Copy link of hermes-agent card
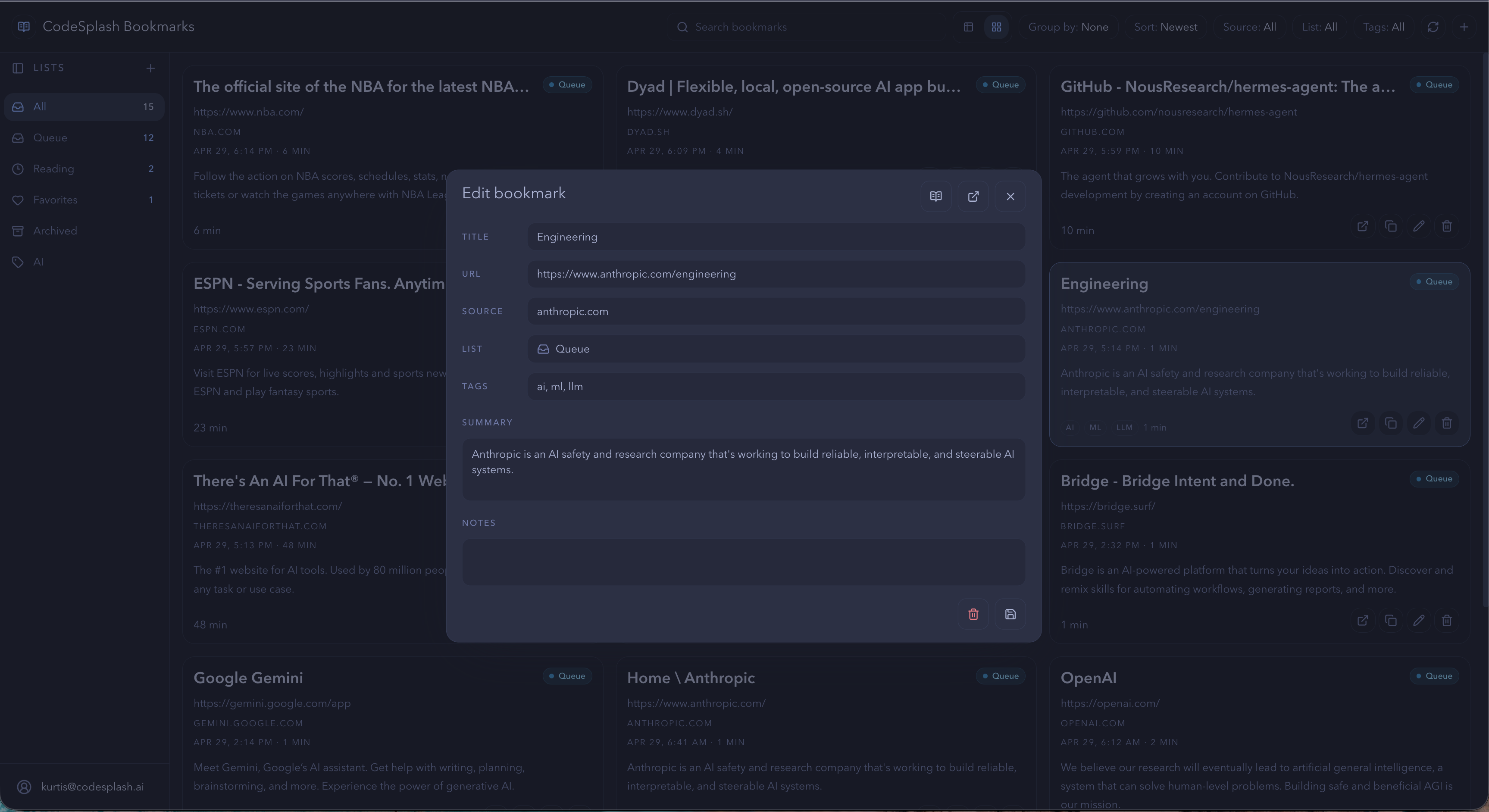Viewport: 1489px width, 812px height. click(x=1390, y=226)
